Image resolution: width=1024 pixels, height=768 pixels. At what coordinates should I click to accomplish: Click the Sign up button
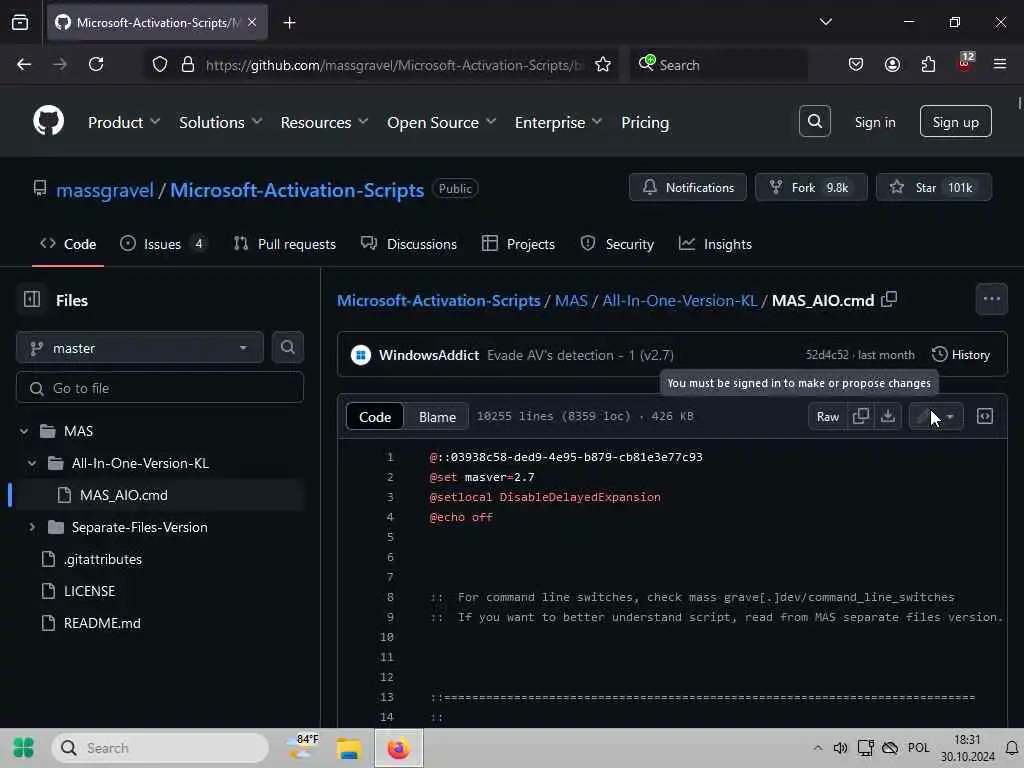tap(955, 121)
